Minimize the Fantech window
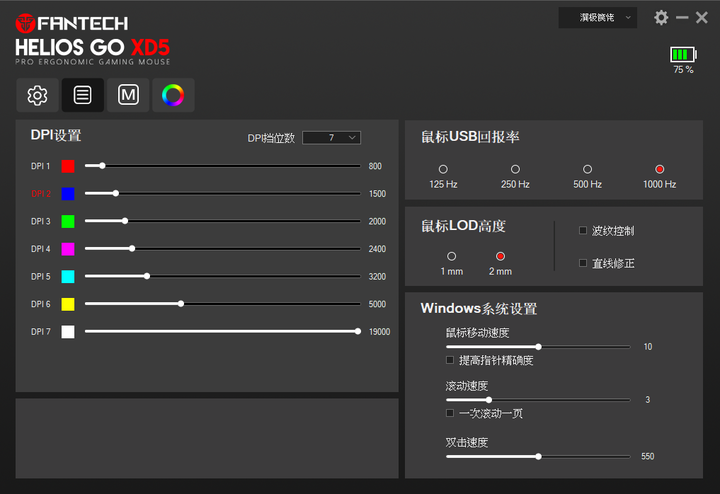Screen dimensions: 720x494 pos(682,17)
